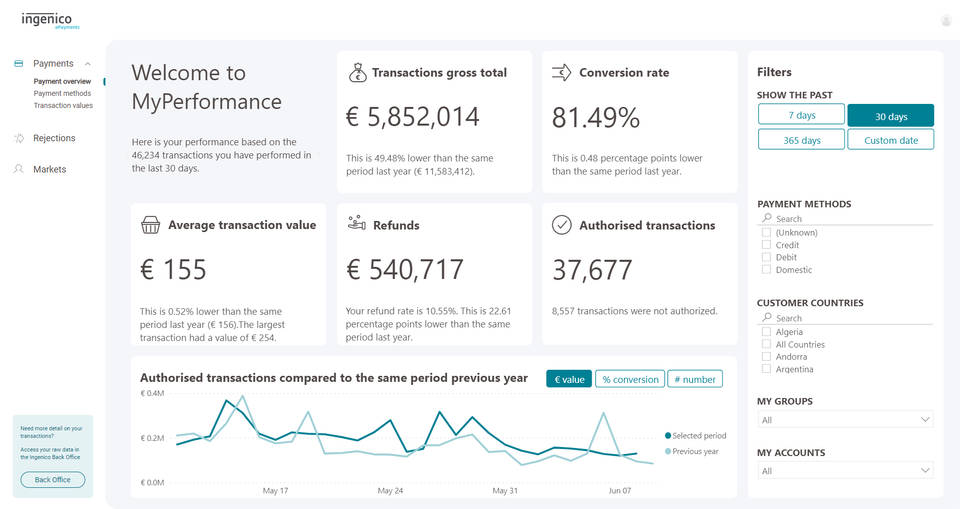Switch chart to € value

(x=569, y=379)
